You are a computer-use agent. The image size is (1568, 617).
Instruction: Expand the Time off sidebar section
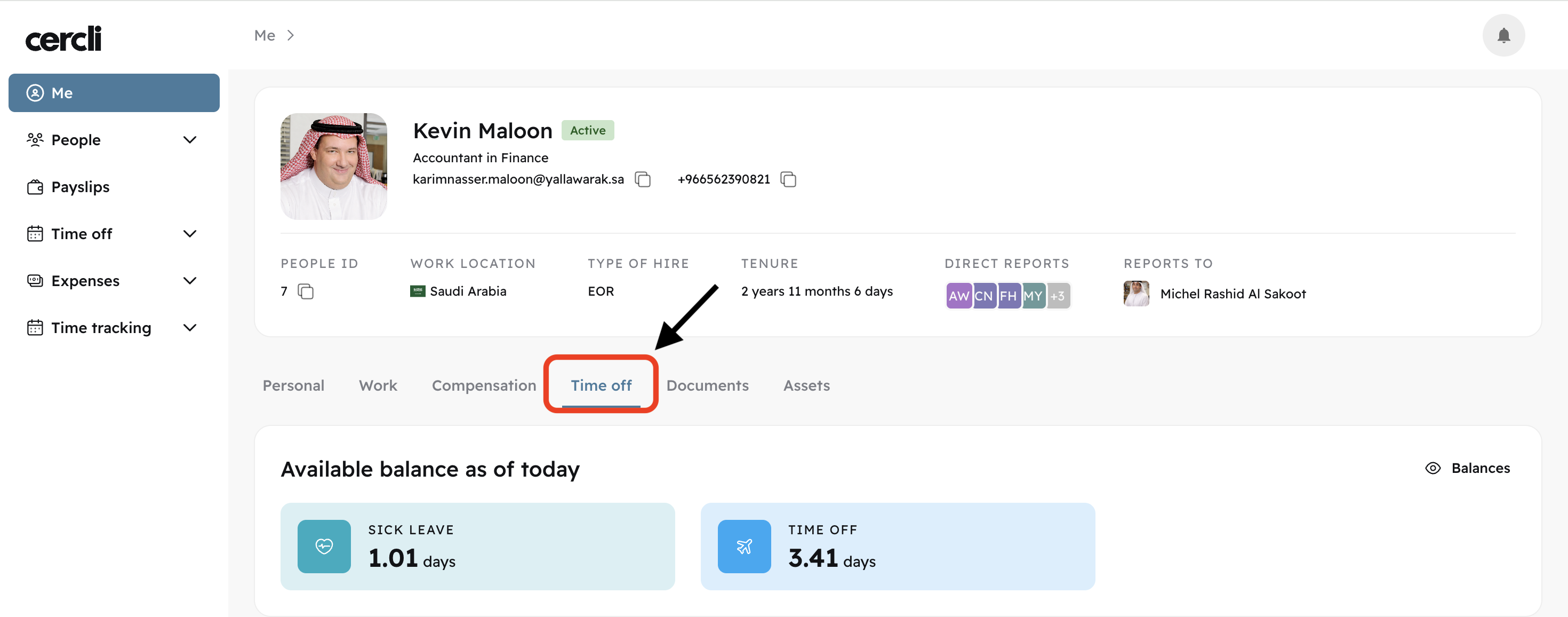(x=190, y=233)
